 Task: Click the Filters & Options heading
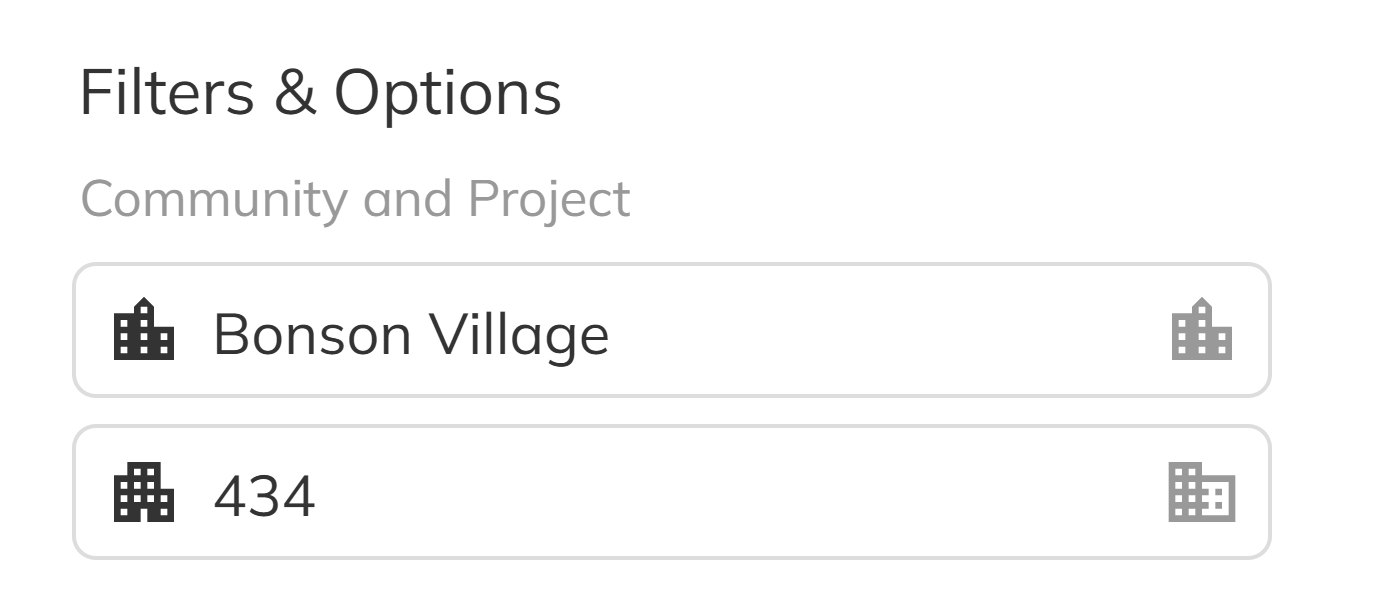tap(321, 94)
